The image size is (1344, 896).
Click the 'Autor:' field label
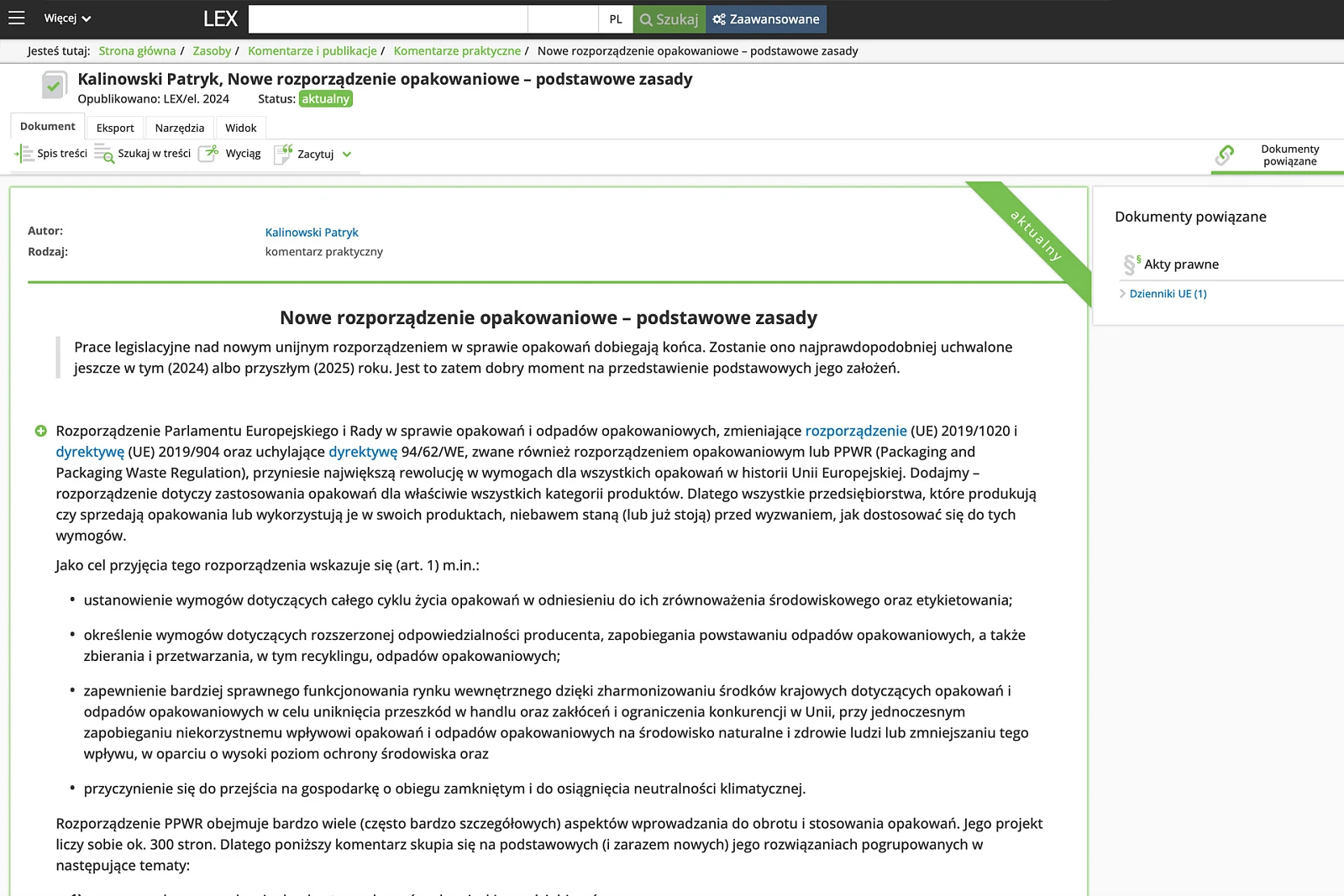coord(45,231)
